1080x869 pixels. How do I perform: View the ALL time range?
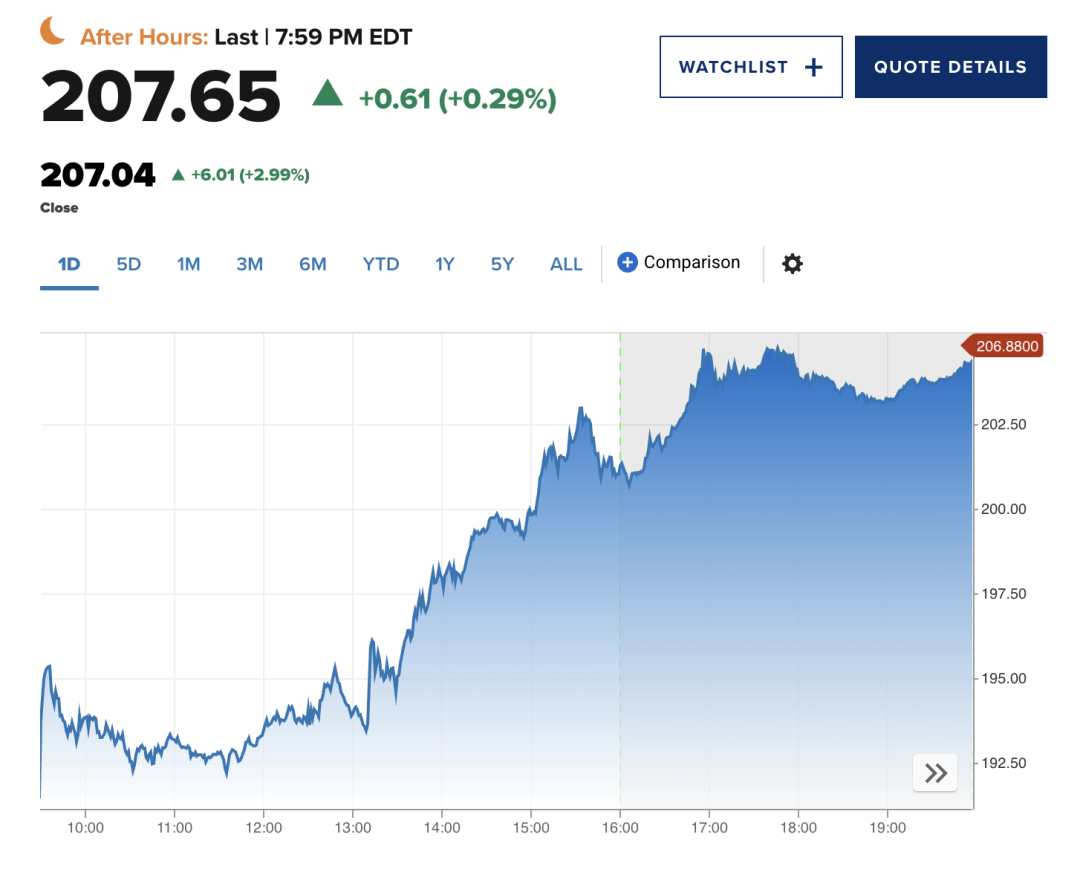click(x=566, y=264)
